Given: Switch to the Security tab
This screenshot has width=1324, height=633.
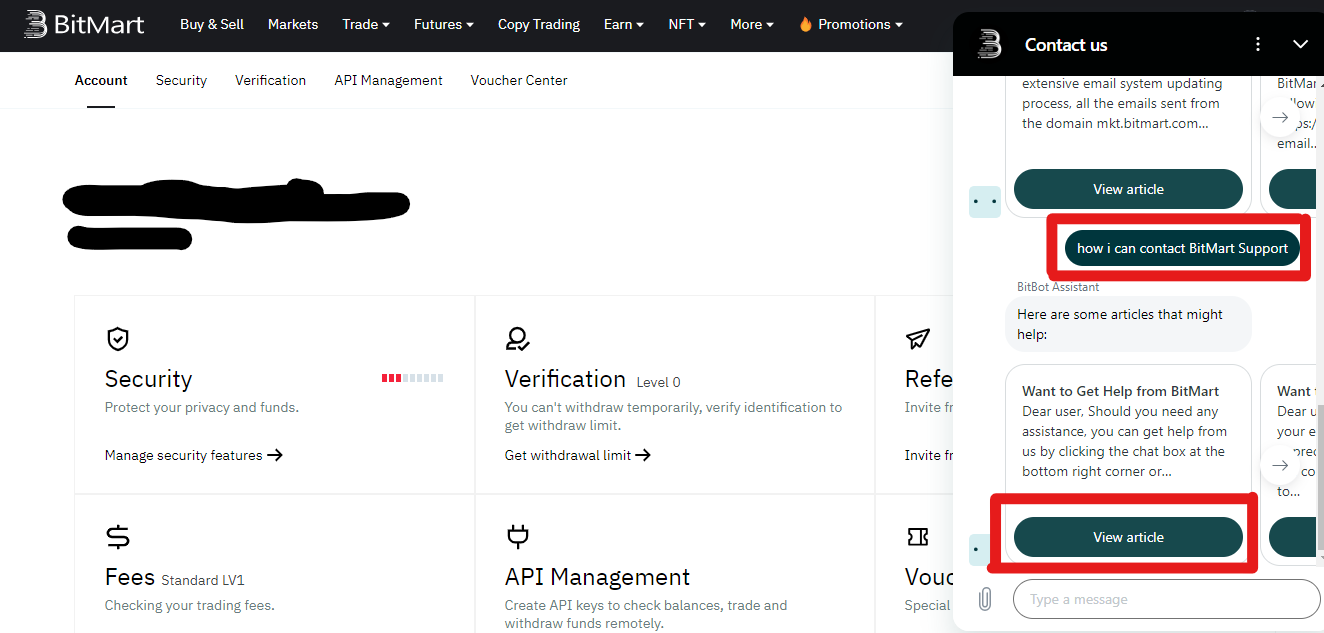Looking at the screenshot, I should 181,80.
